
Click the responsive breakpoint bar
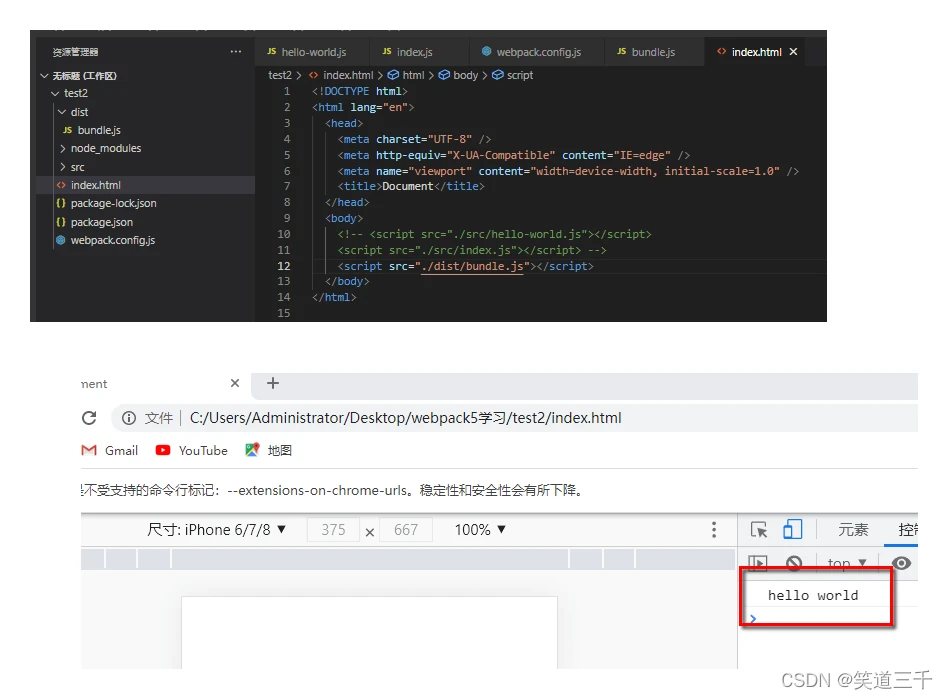[408, 559]
